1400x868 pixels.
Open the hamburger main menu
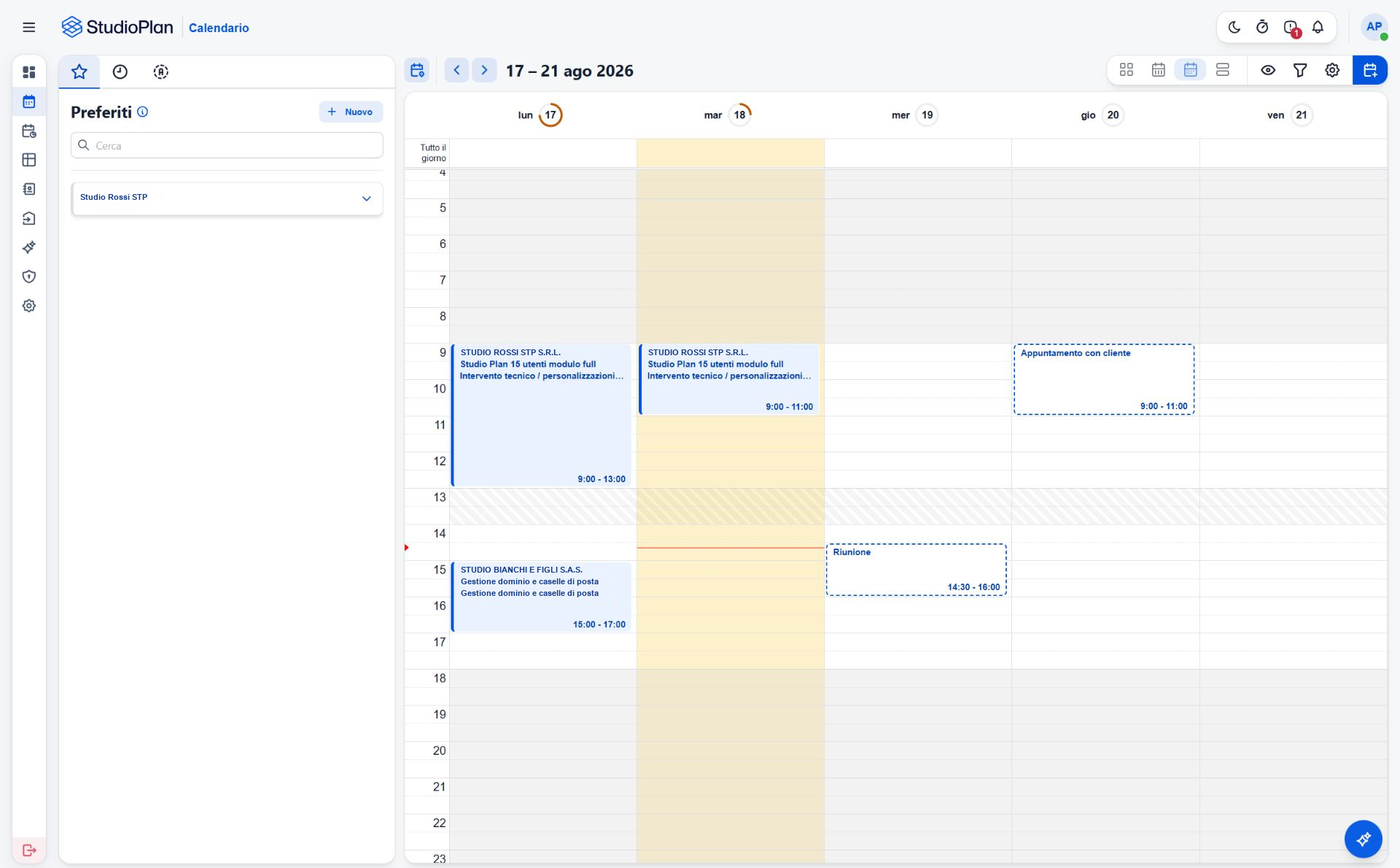(x=29, y=27)
